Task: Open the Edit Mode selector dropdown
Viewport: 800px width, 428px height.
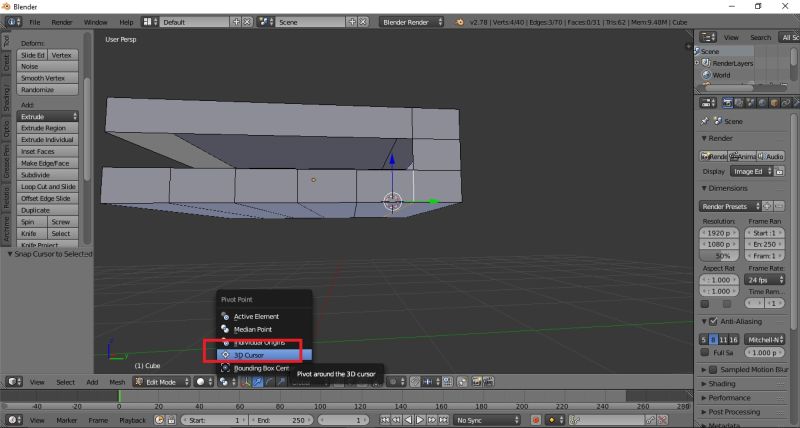Action: coord(161,382)
